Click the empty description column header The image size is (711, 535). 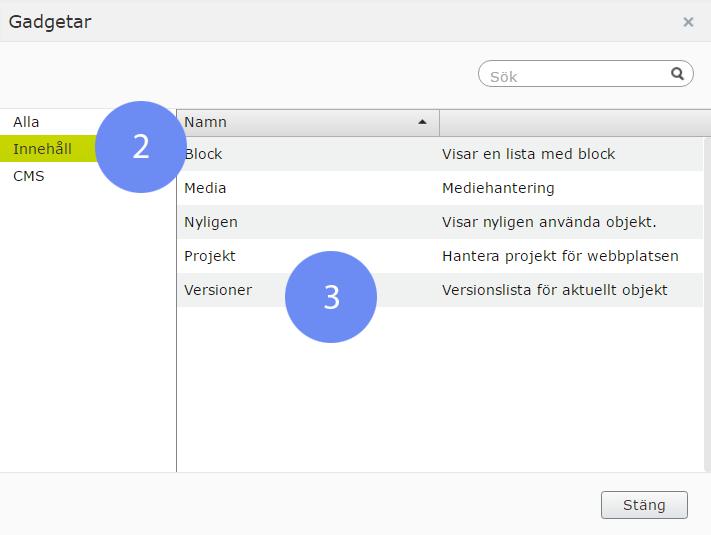coord(575,122)
